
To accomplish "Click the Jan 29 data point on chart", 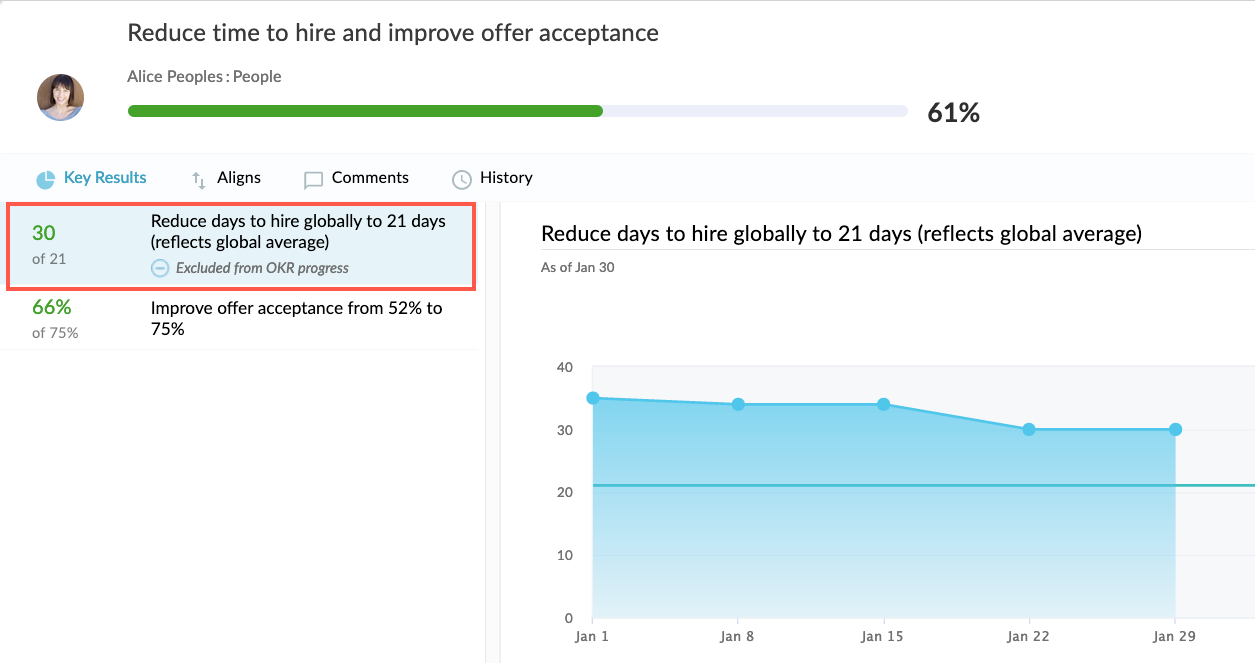I will coord(1175,429).
